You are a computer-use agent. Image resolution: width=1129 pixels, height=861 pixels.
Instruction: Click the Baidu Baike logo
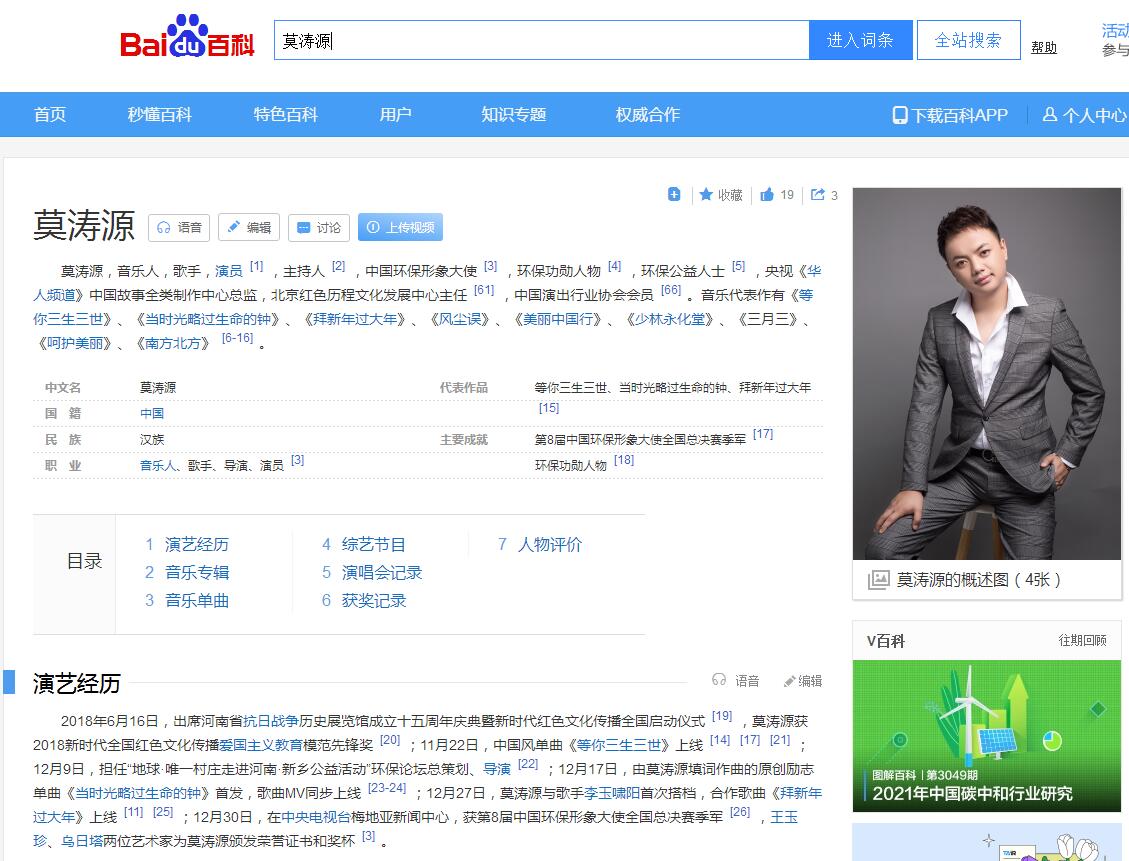pyautogui.click(x=187, y=39)
